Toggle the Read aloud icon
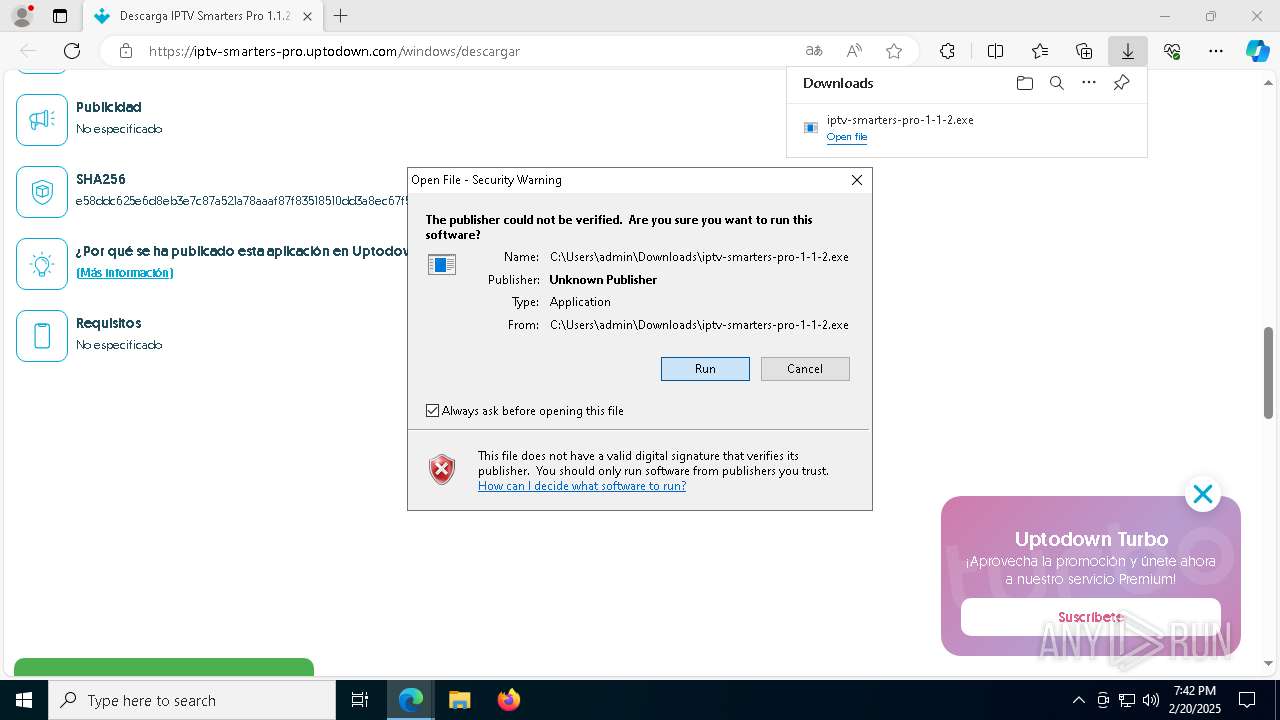The image size is (1280, 720). tap(854, 51)
